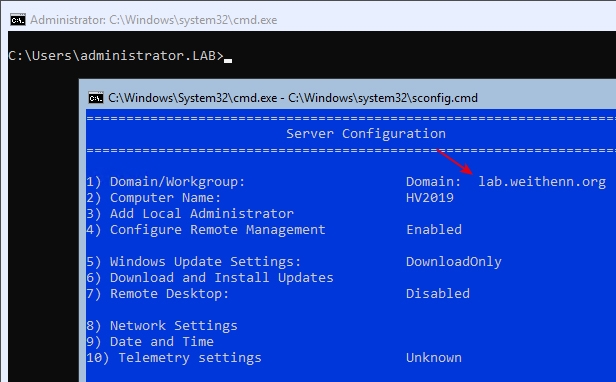The width and height of the screenshot is (616, 382).
Task: Click the Network Settings entry
Action: point(162,326)
